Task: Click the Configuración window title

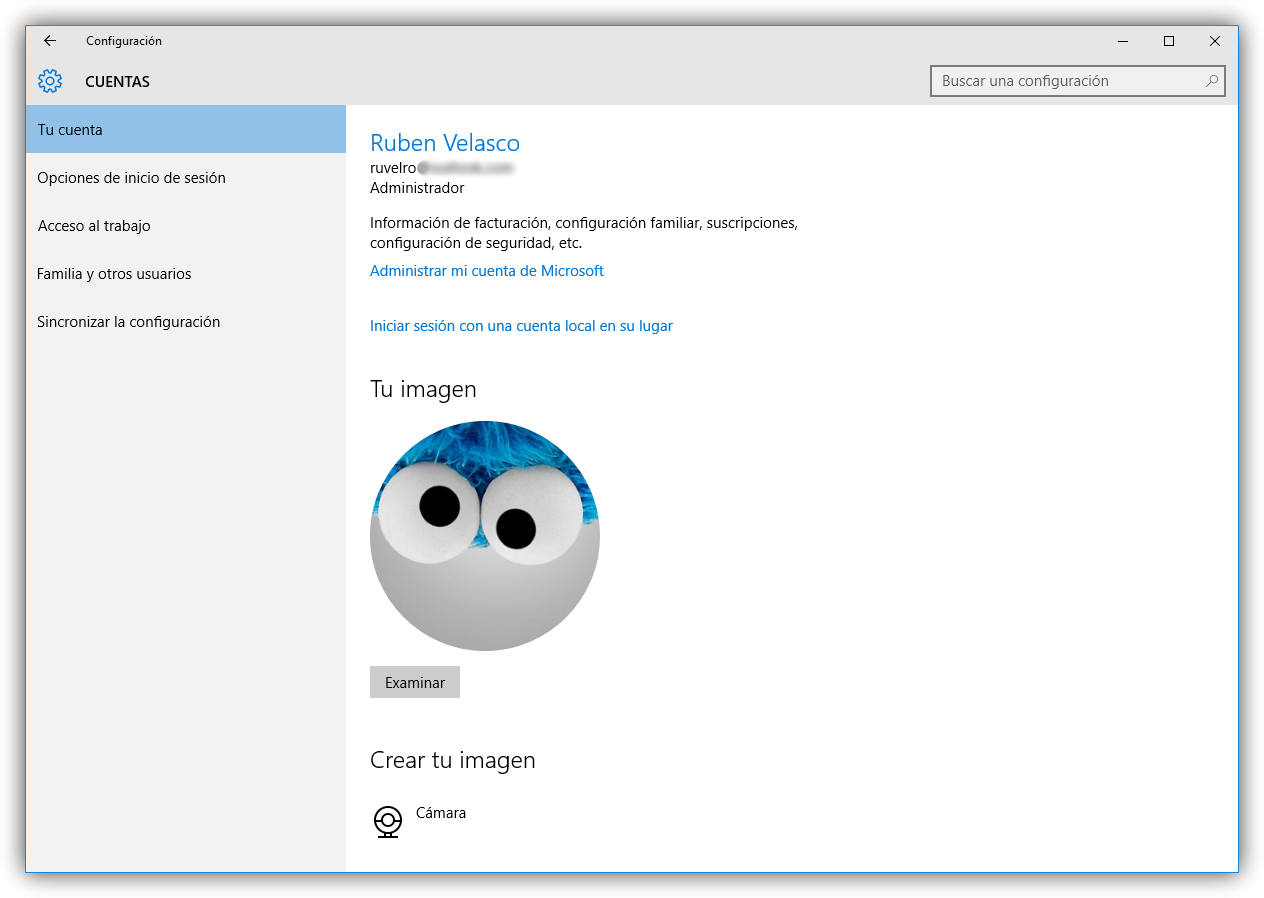Action: tap(124, 41)
